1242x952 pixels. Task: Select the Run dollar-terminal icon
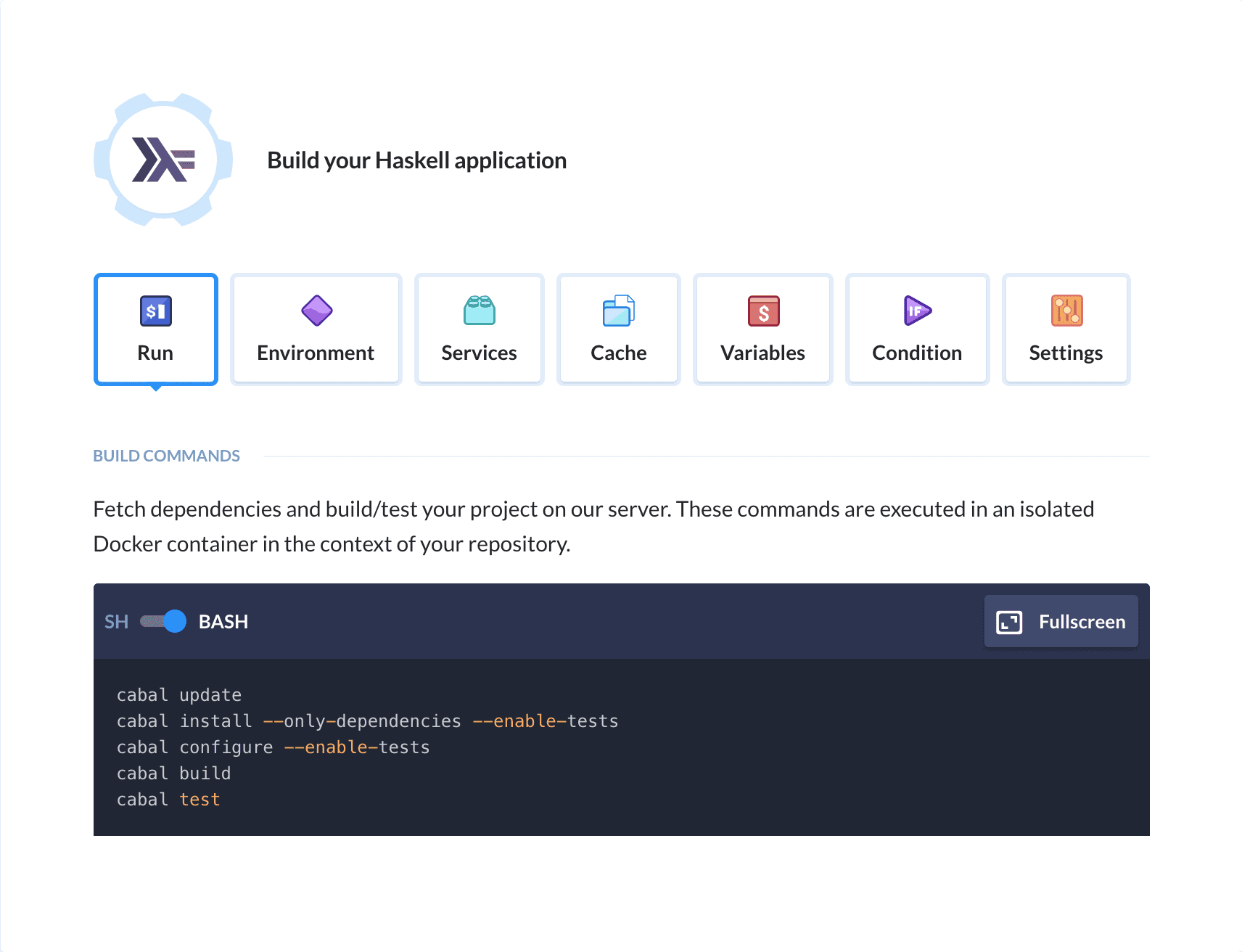155,311
